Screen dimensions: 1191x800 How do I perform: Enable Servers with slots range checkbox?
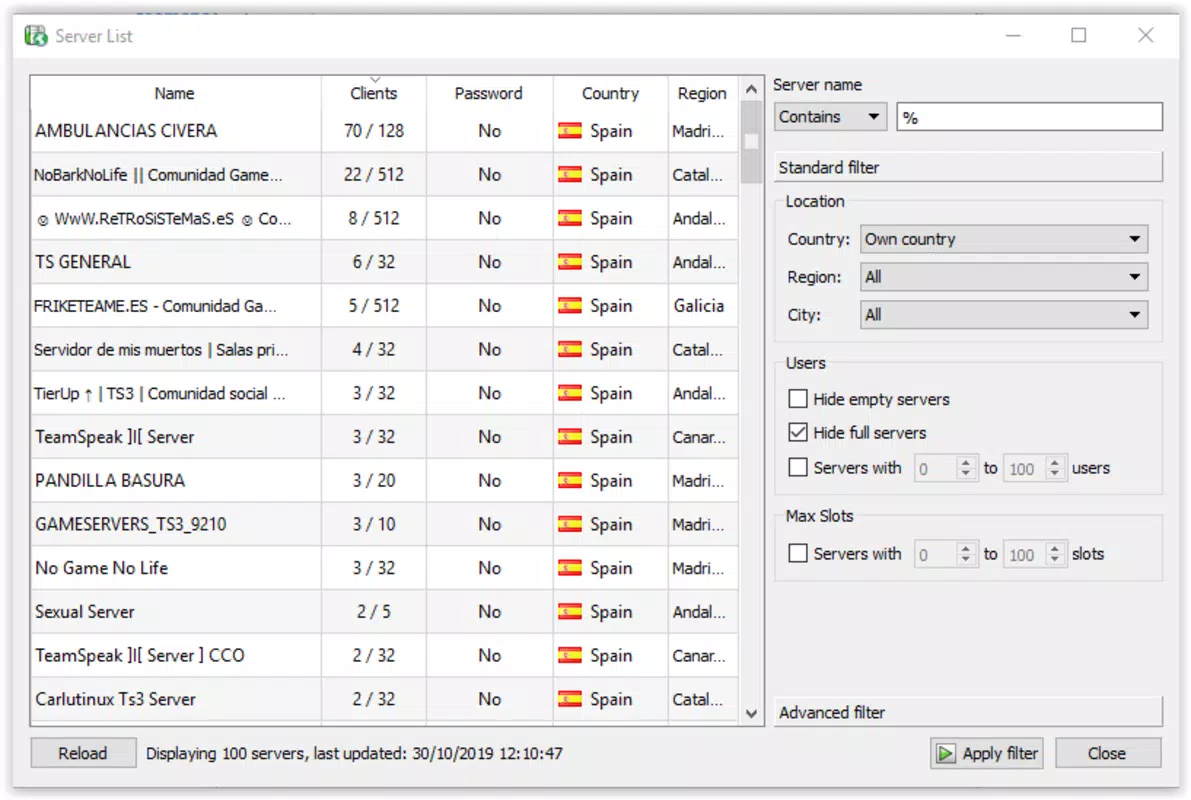(798, 553)
